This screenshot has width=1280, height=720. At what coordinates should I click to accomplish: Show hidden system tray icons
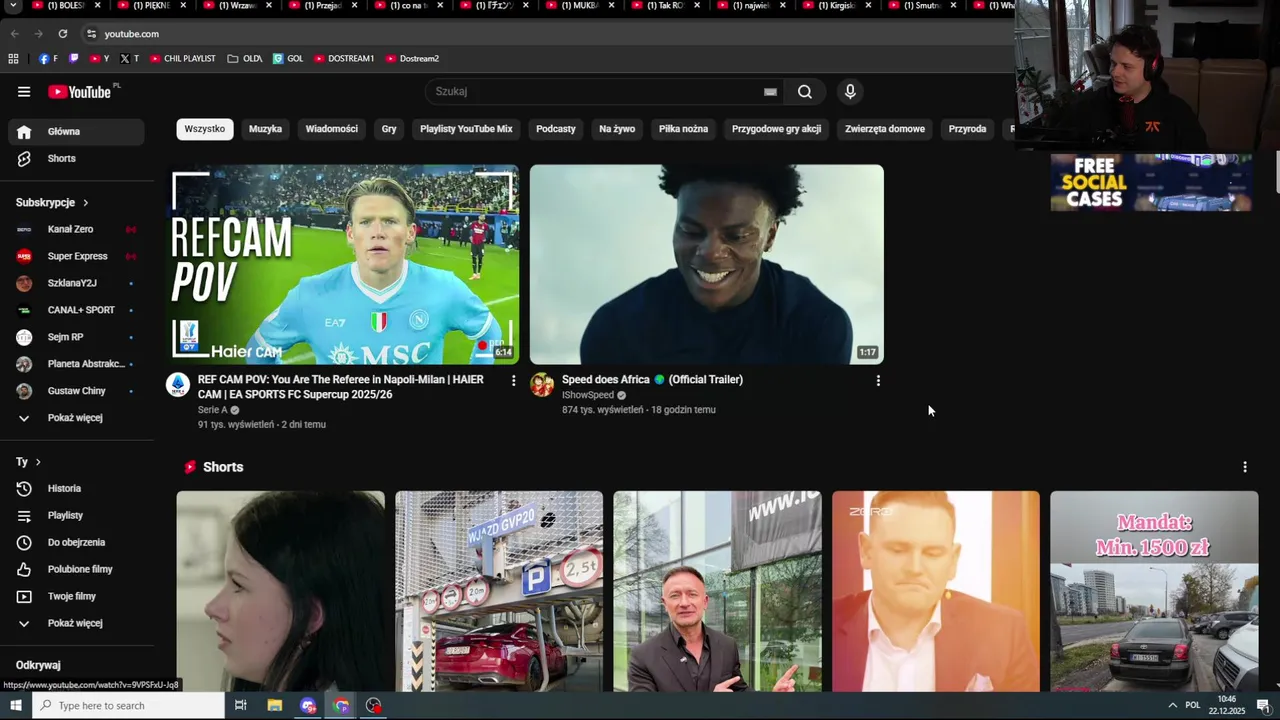pyautogui.click(x=1172, y=706)
